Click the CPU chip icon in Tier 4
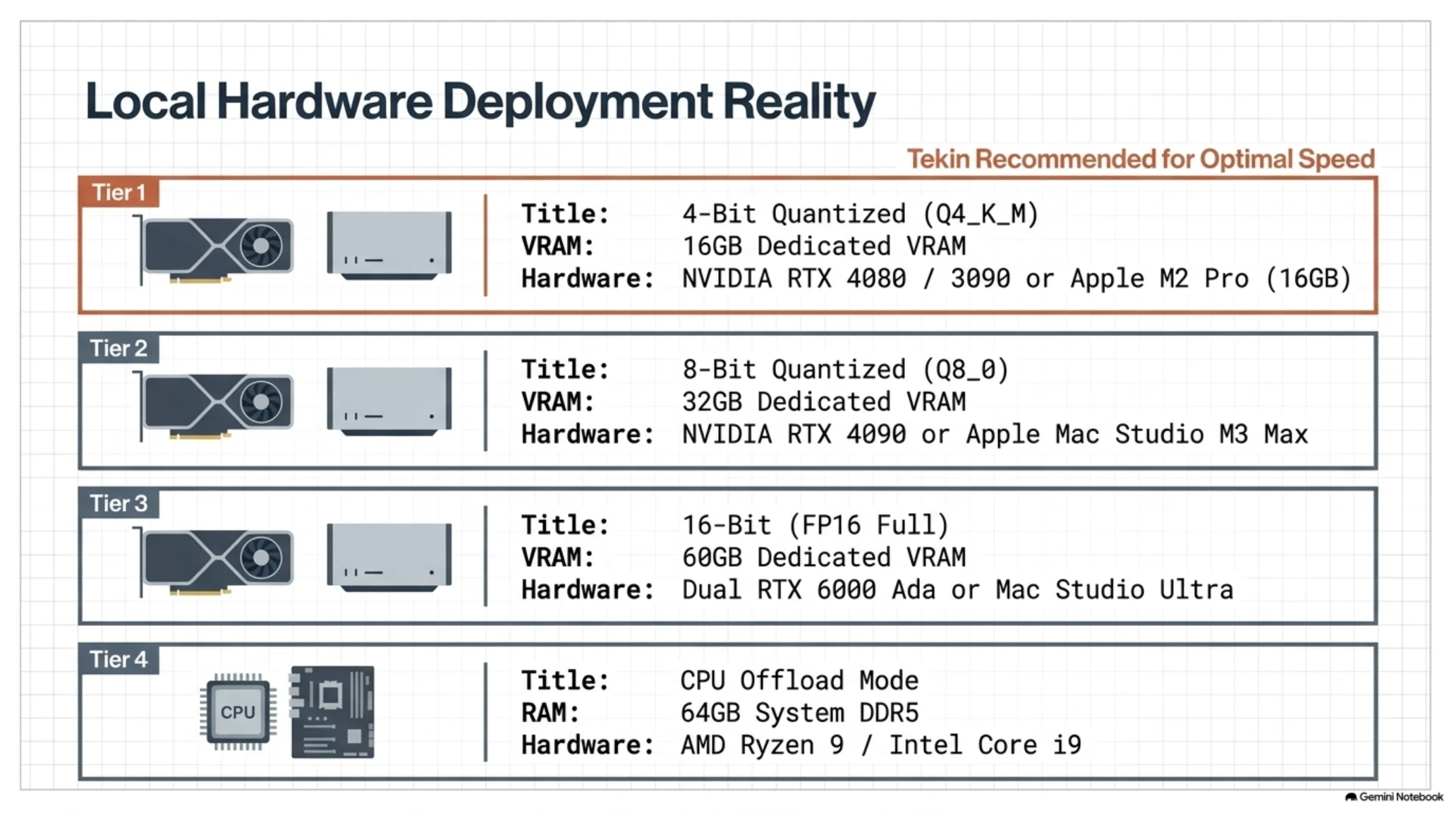Viewport: 1456px width, 813px height. (x=238, y=711)
